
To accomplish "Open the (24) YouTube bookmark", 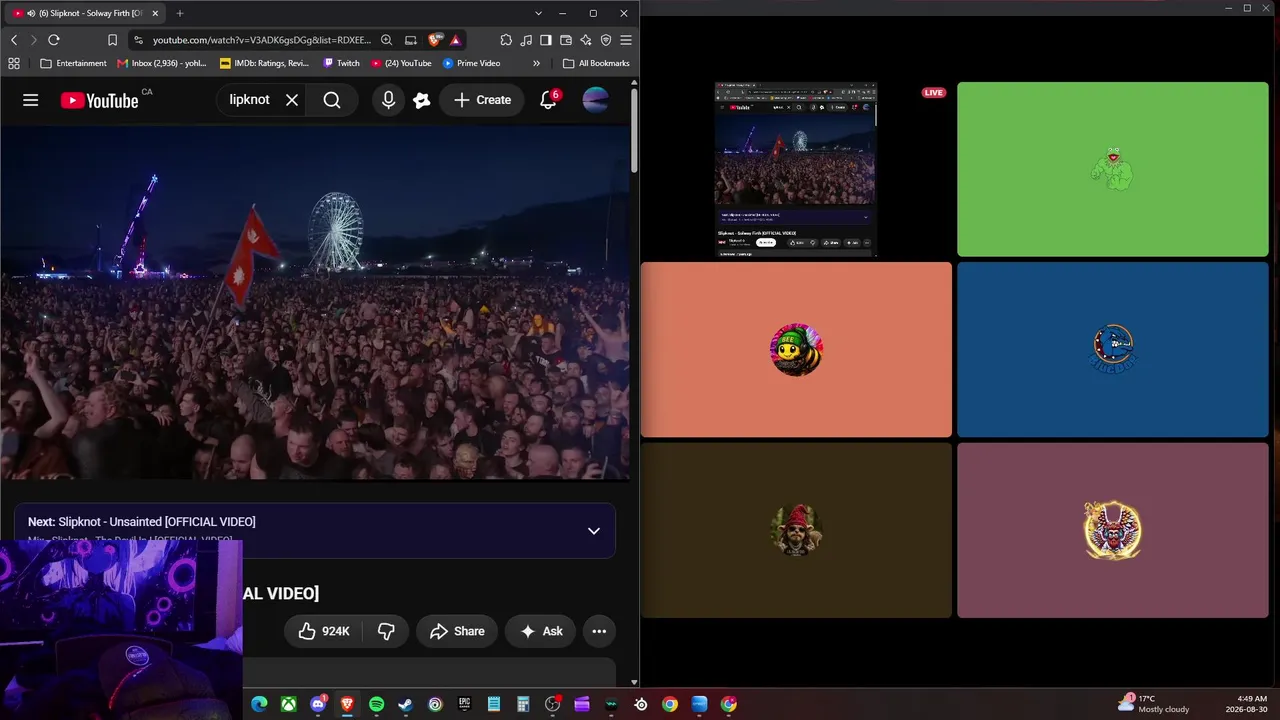I will pos(401,63).
